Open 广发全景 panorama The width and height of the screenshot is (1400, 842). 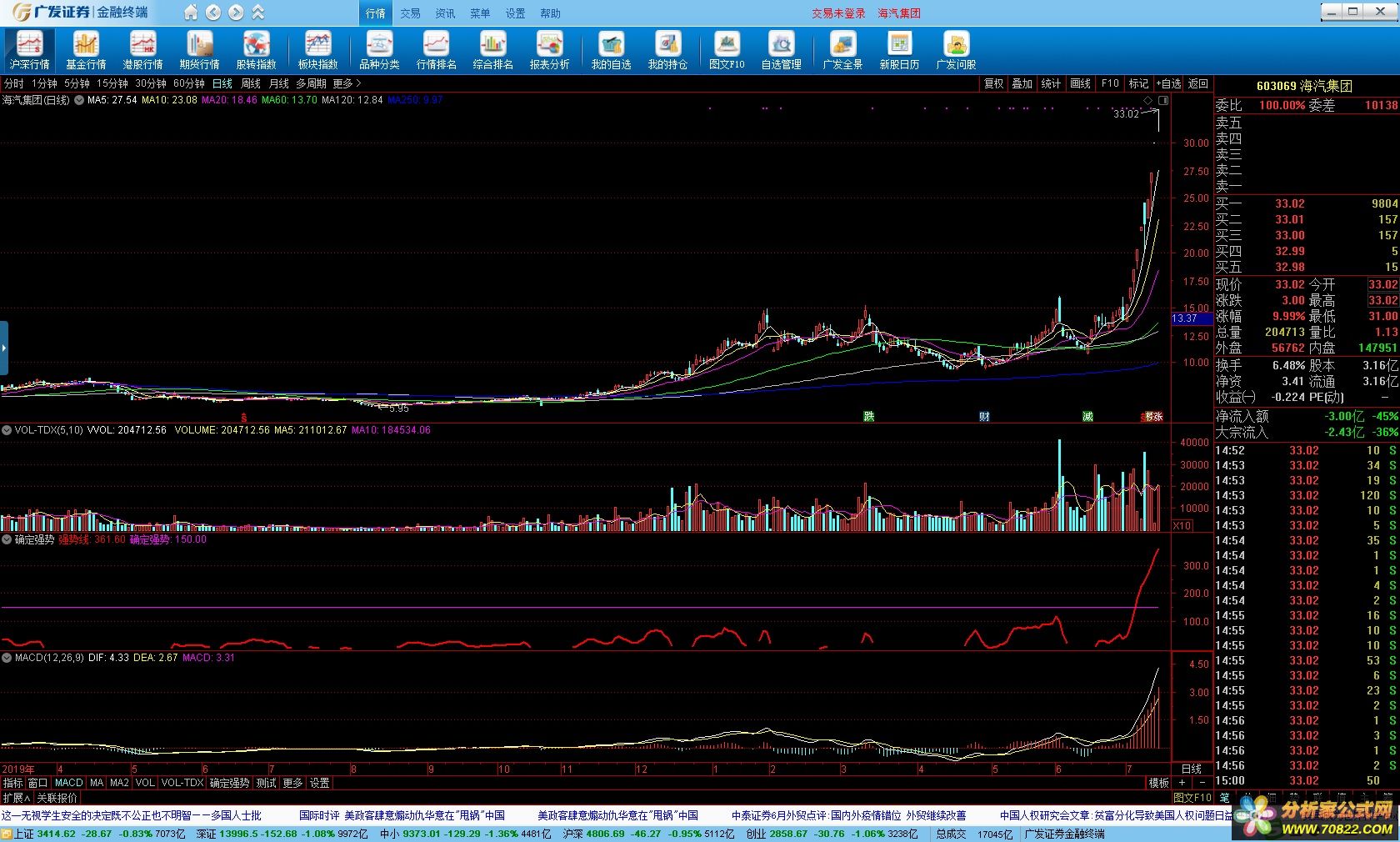coord(842,50)
